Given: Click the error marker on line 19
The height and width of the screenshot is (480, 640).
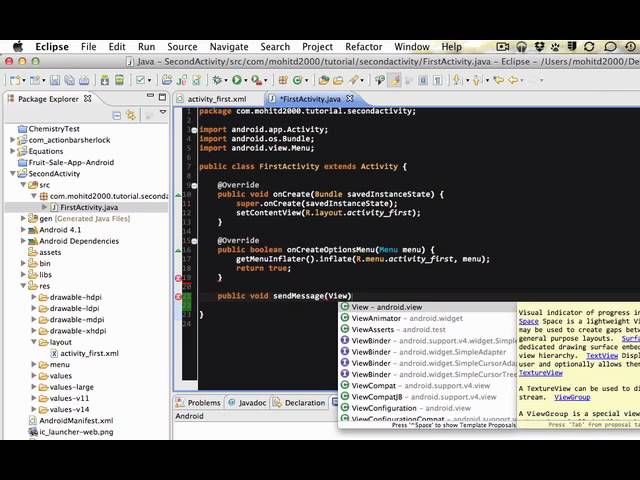Looking at the screenshot, I should click(x=178, y=278).
